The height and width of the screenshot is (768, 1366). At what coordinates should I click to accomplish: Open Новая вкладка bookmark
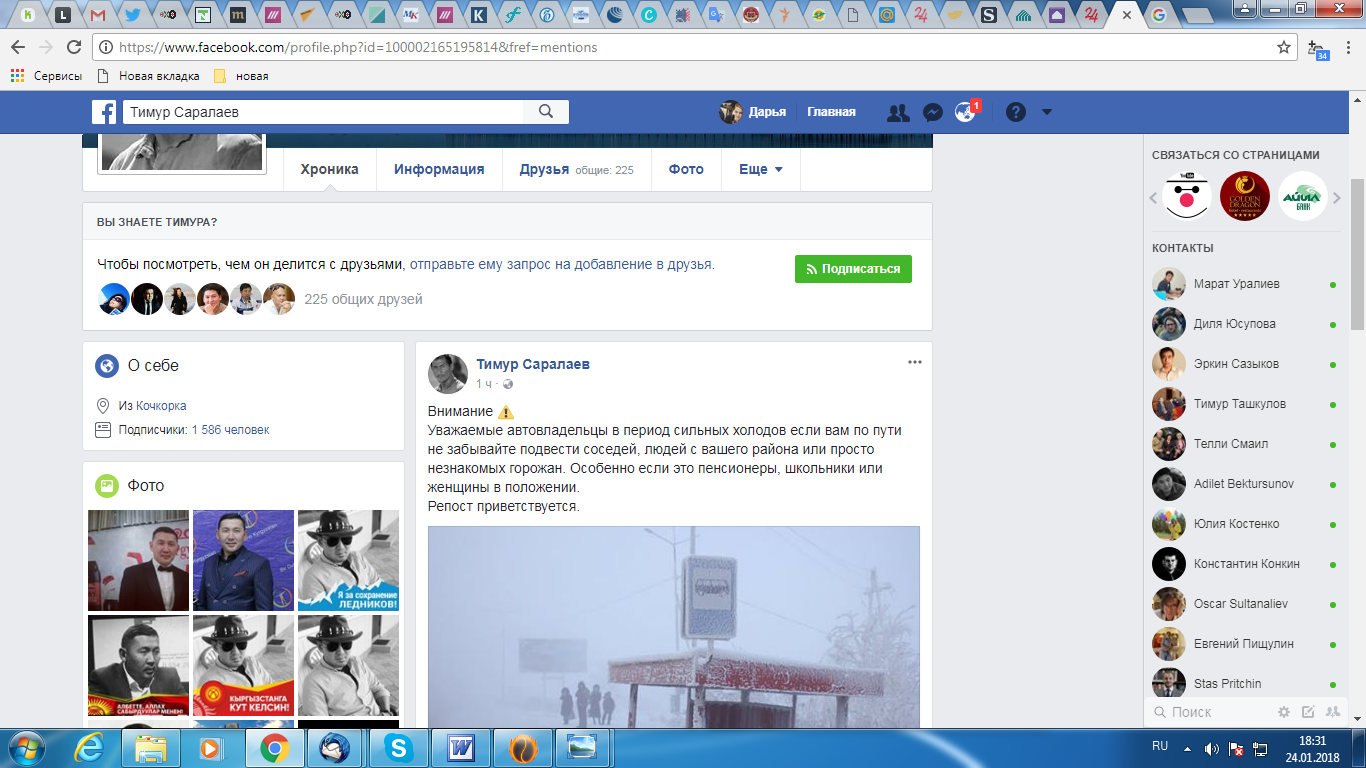tap(148, 76)
